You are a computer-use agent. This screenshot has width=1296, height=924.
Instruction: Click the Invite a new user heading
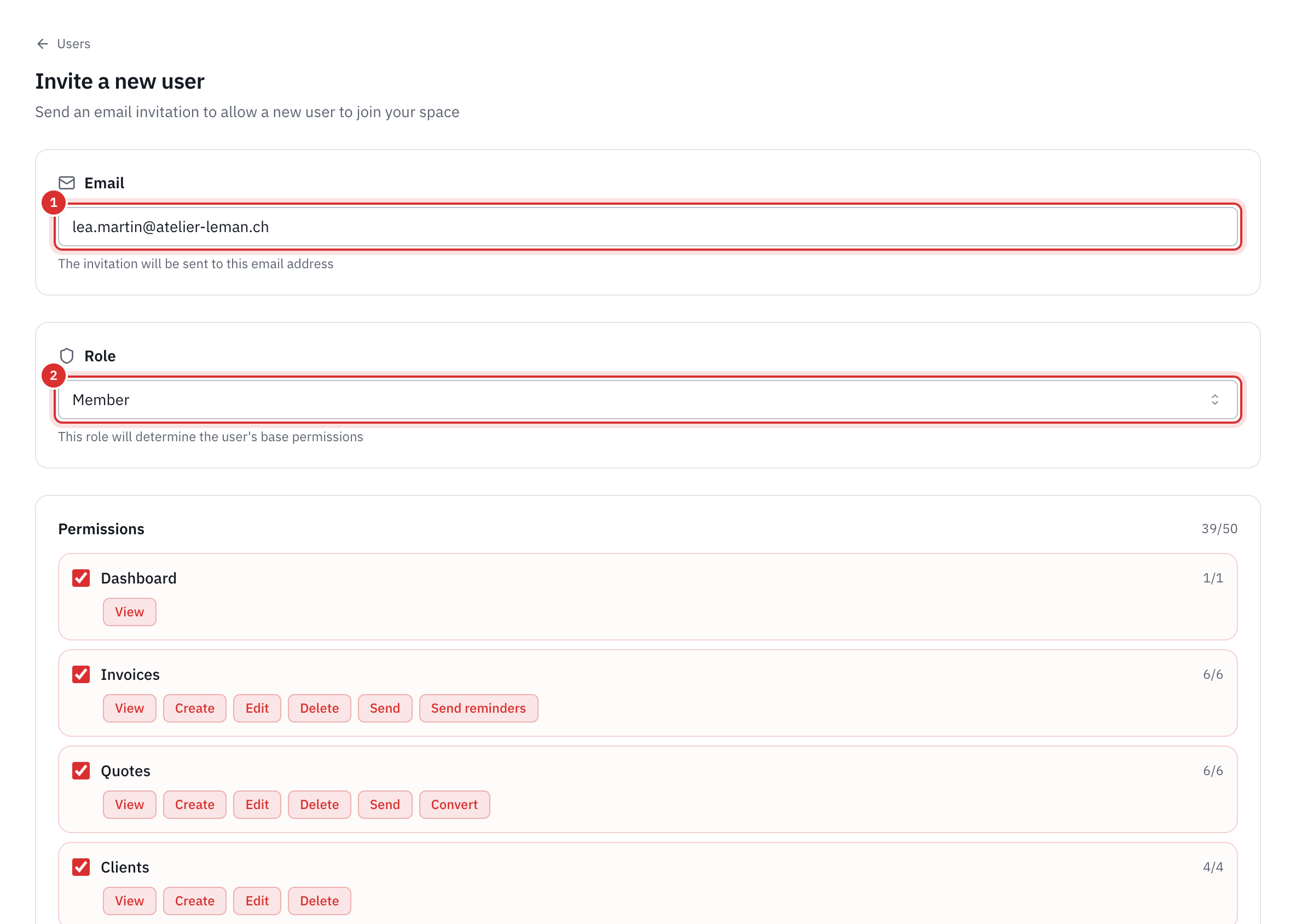[x=119, y=82]
